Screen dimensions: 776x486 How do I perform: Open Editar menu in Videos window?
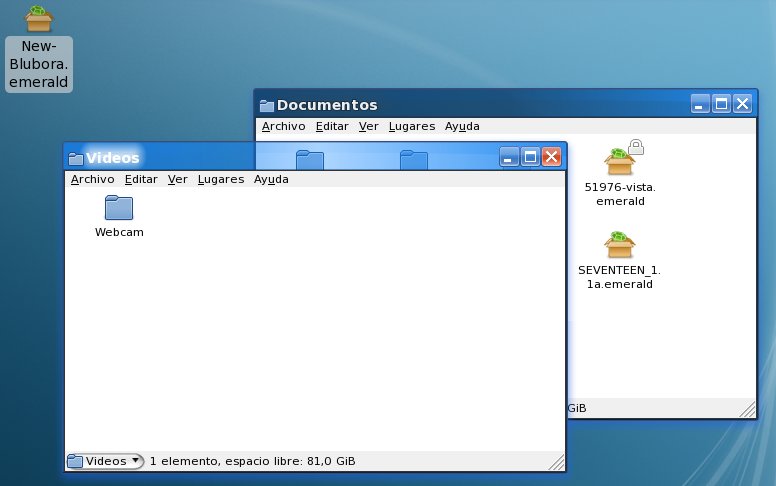click(x=141, y=179)
